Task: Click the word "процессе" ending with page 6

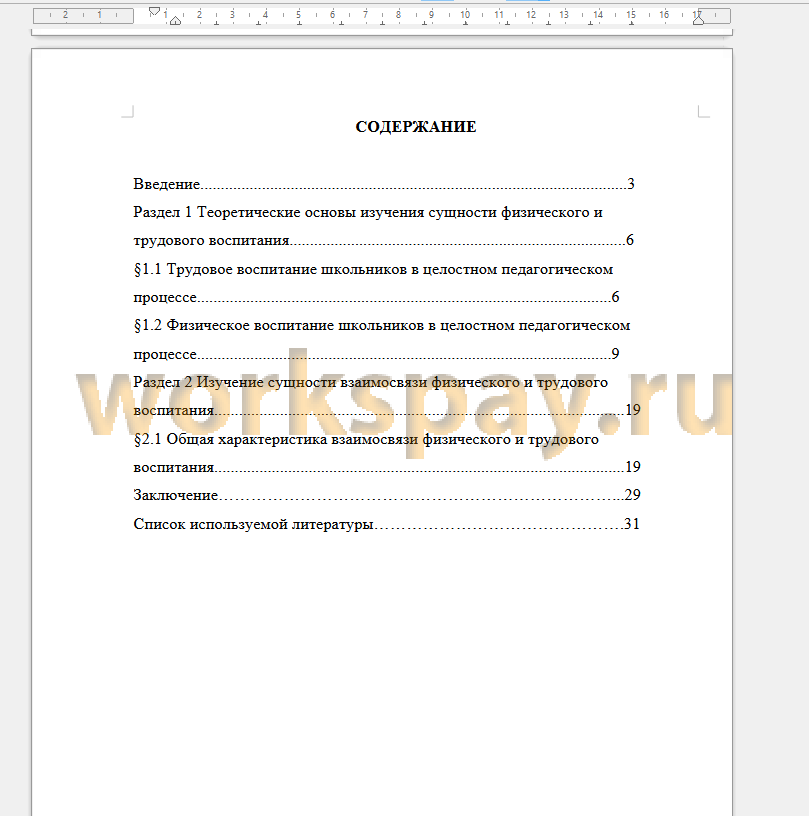Action: 165,297
